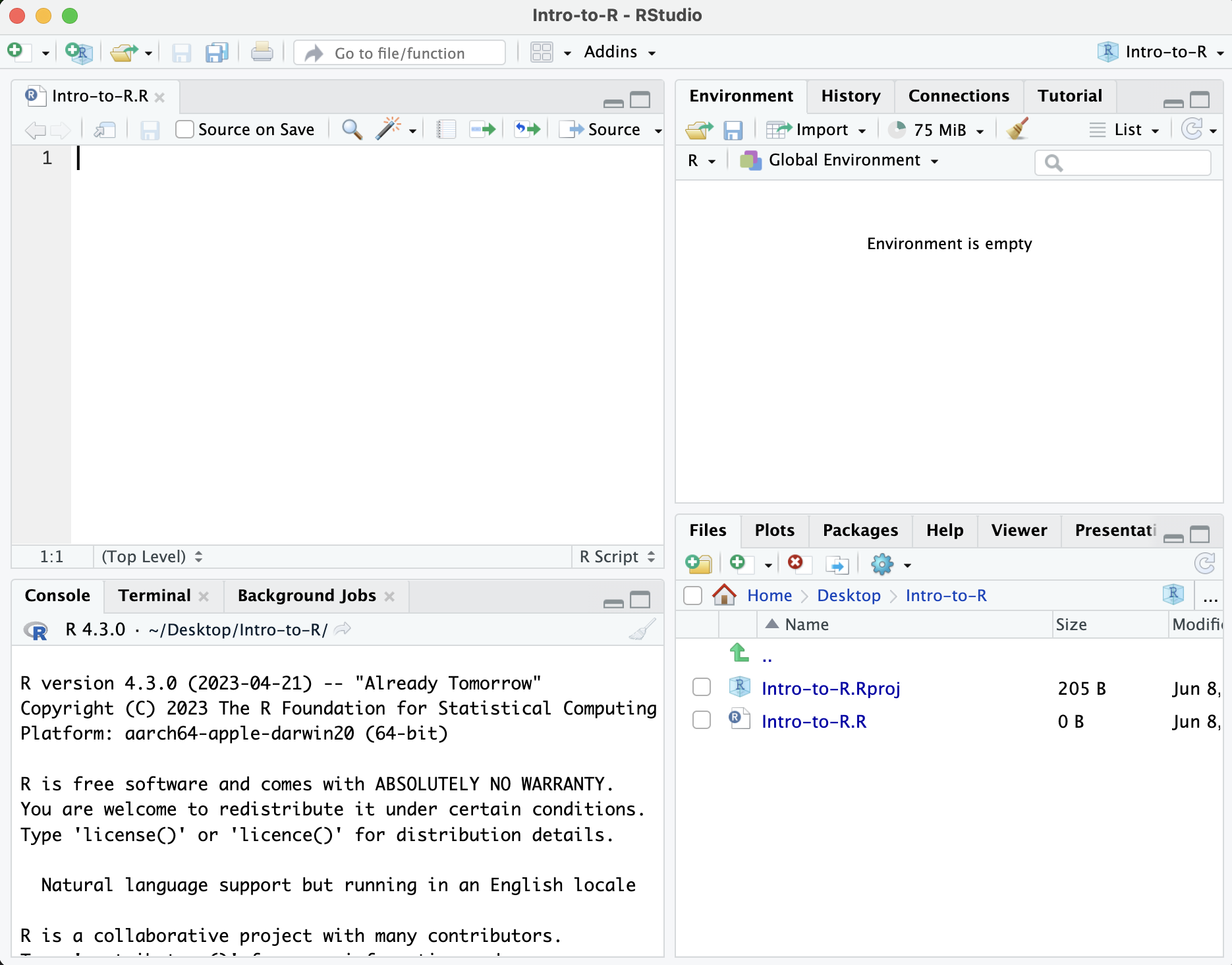Print the current file
The image size is (1232, 965).
click(262, 51)
